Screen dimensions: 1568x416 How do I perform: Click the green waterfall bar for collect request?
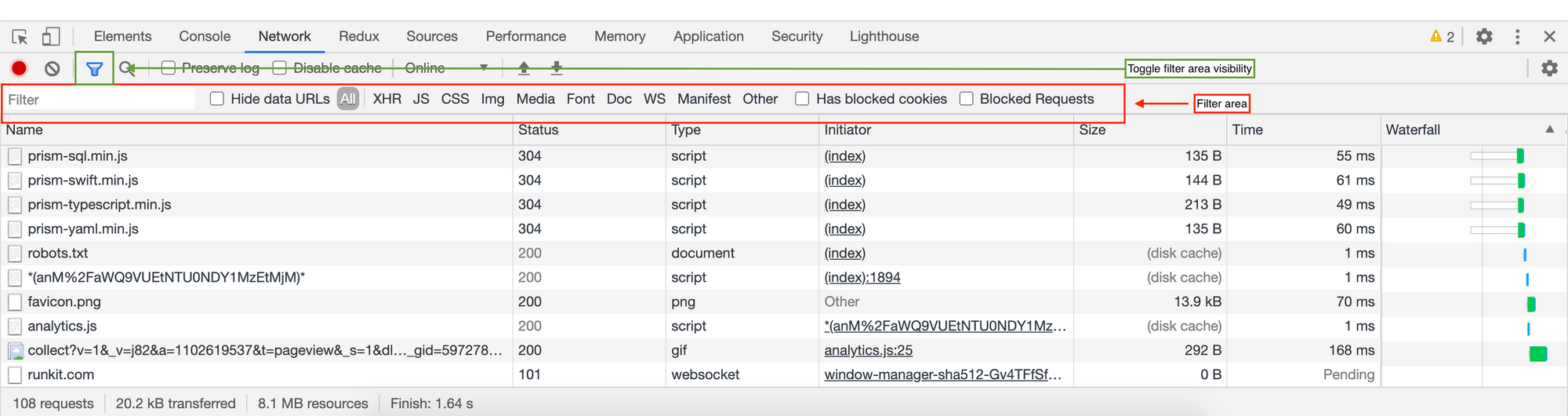[1538, 354]
